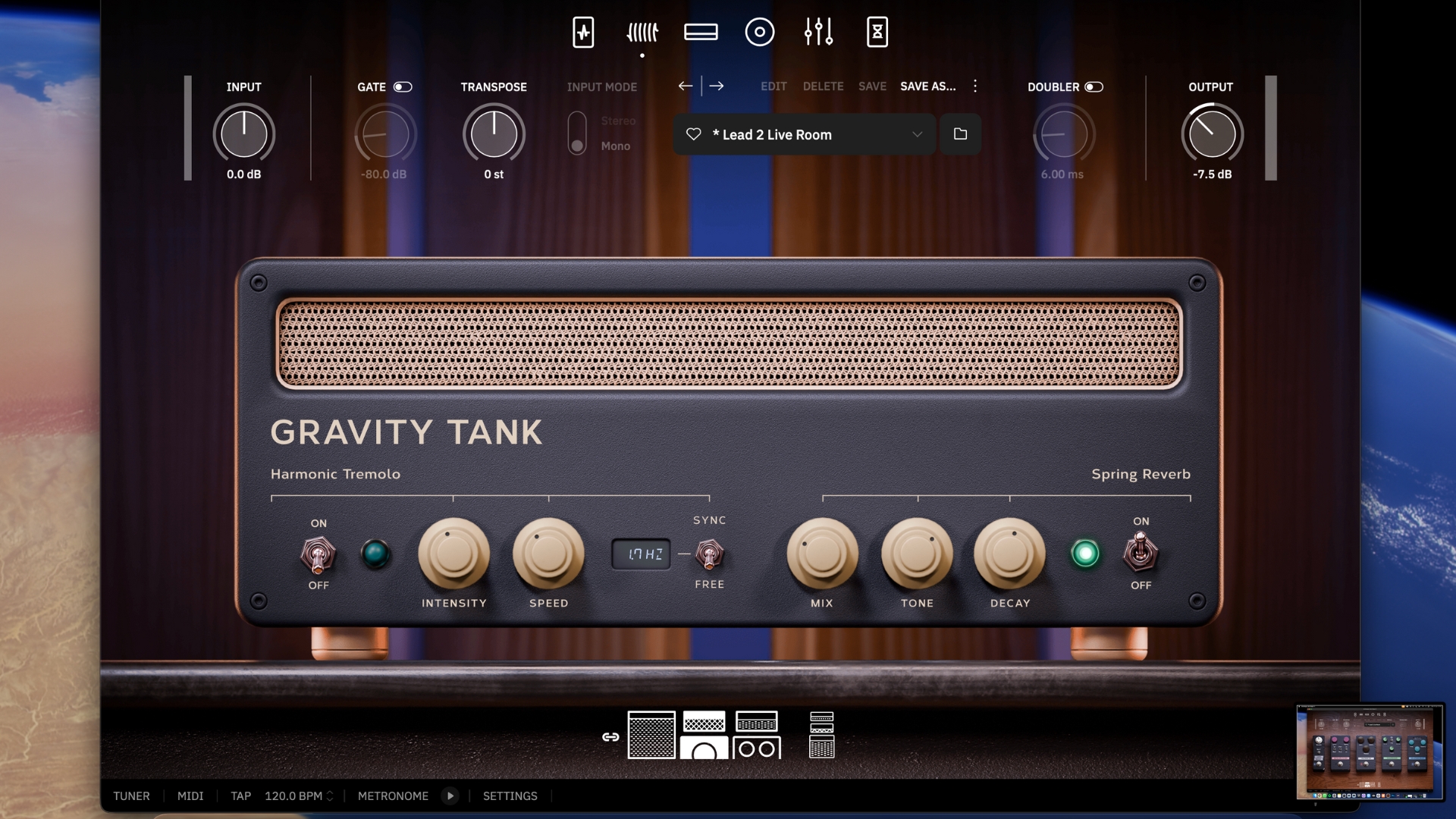Select the amp head icon in the toolbar

[701, 32]
